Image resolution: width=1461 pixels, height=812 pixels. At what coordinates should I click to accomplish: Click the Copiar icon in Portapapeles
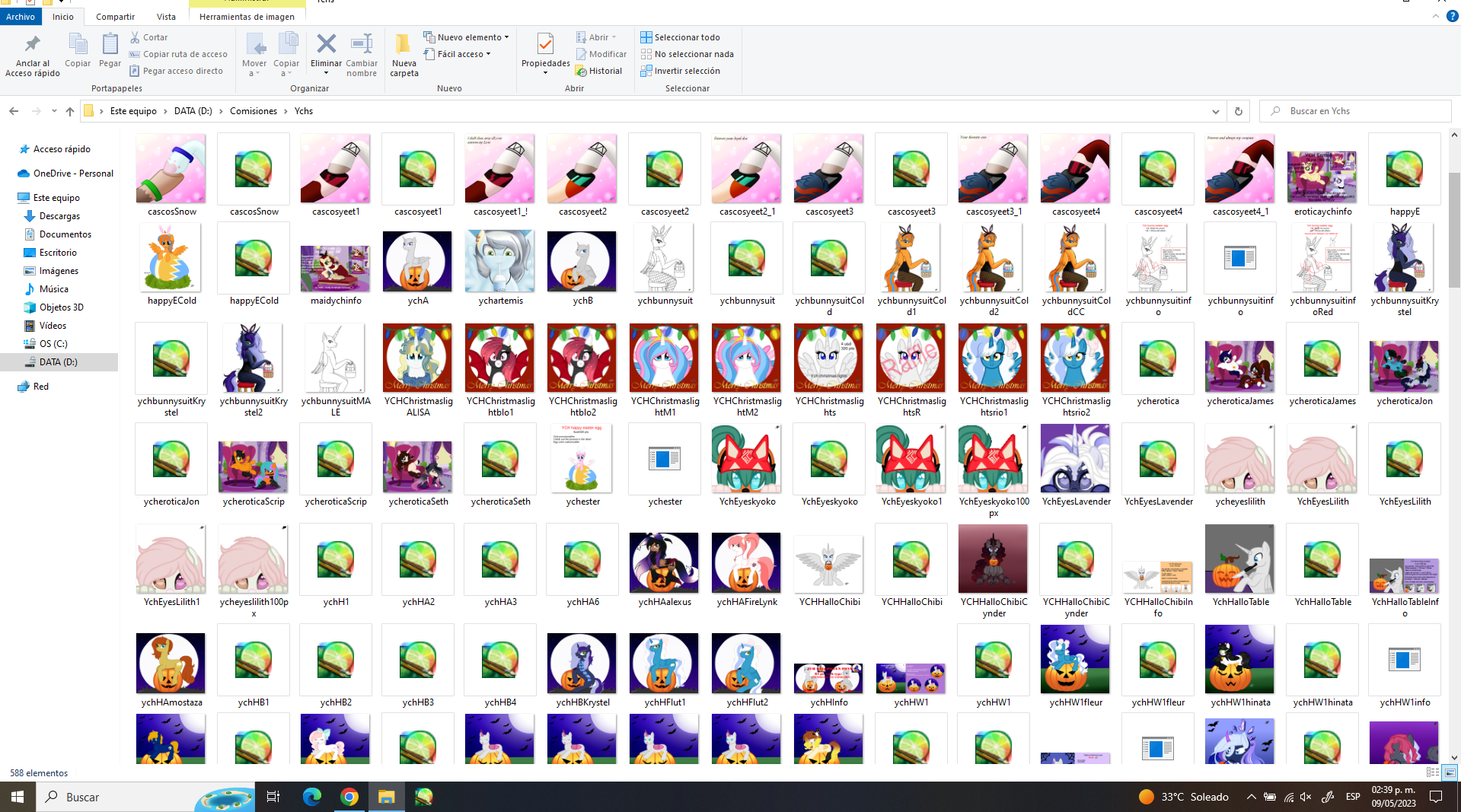click(78, 44)
